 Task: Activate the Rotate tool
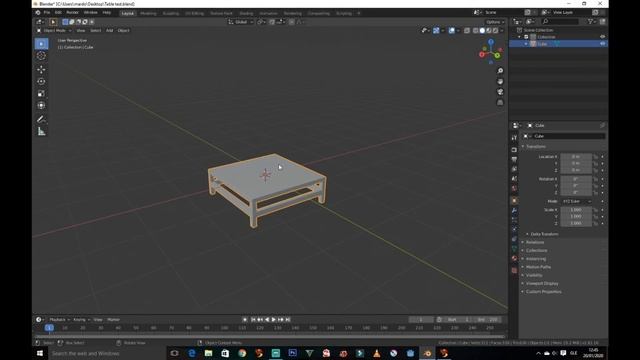pos(41,82)
